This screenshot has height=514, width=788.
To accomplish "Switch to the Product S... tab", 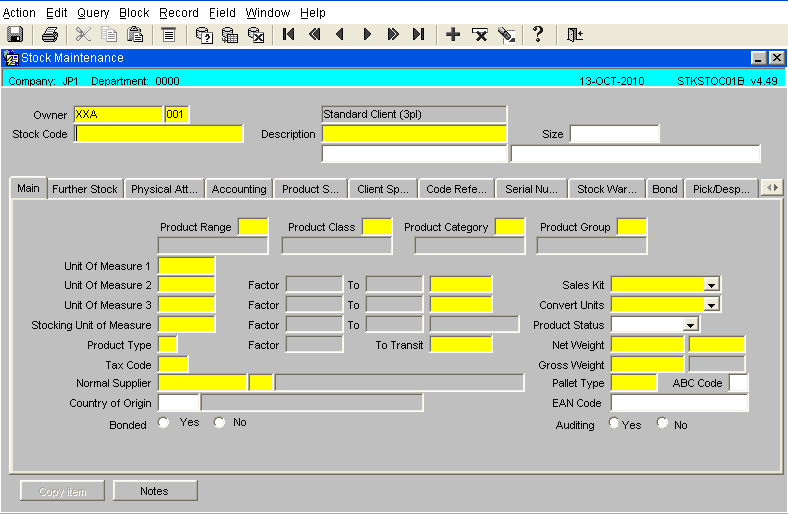I will [310, 189].
